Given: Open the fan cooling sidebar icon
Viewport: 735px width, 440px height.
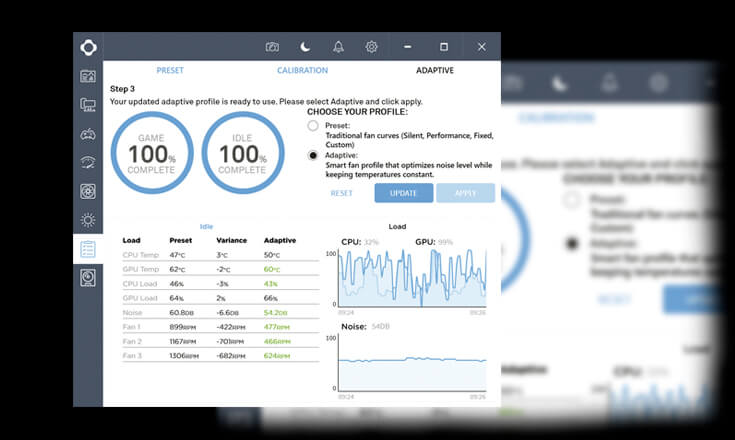Looking at the screenshot, I should 88,191.
